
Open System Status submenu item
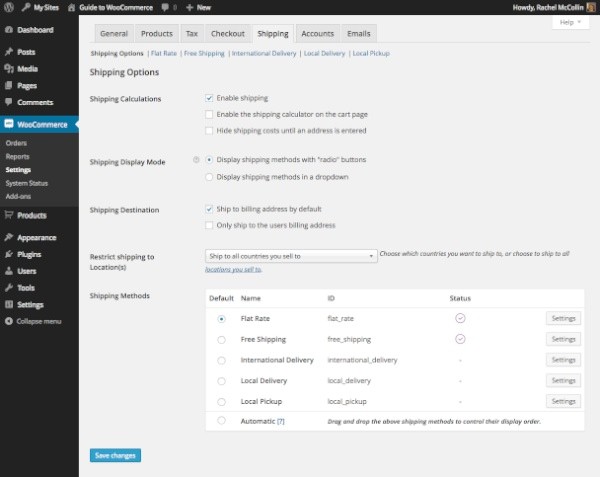coord(27,183)
